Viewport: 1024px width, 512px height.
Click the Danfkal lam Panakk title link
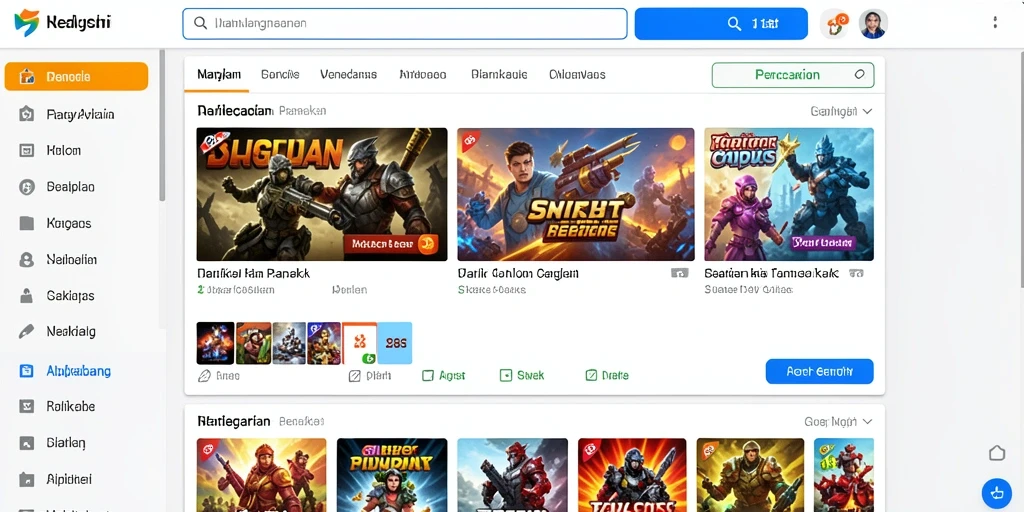253,274
